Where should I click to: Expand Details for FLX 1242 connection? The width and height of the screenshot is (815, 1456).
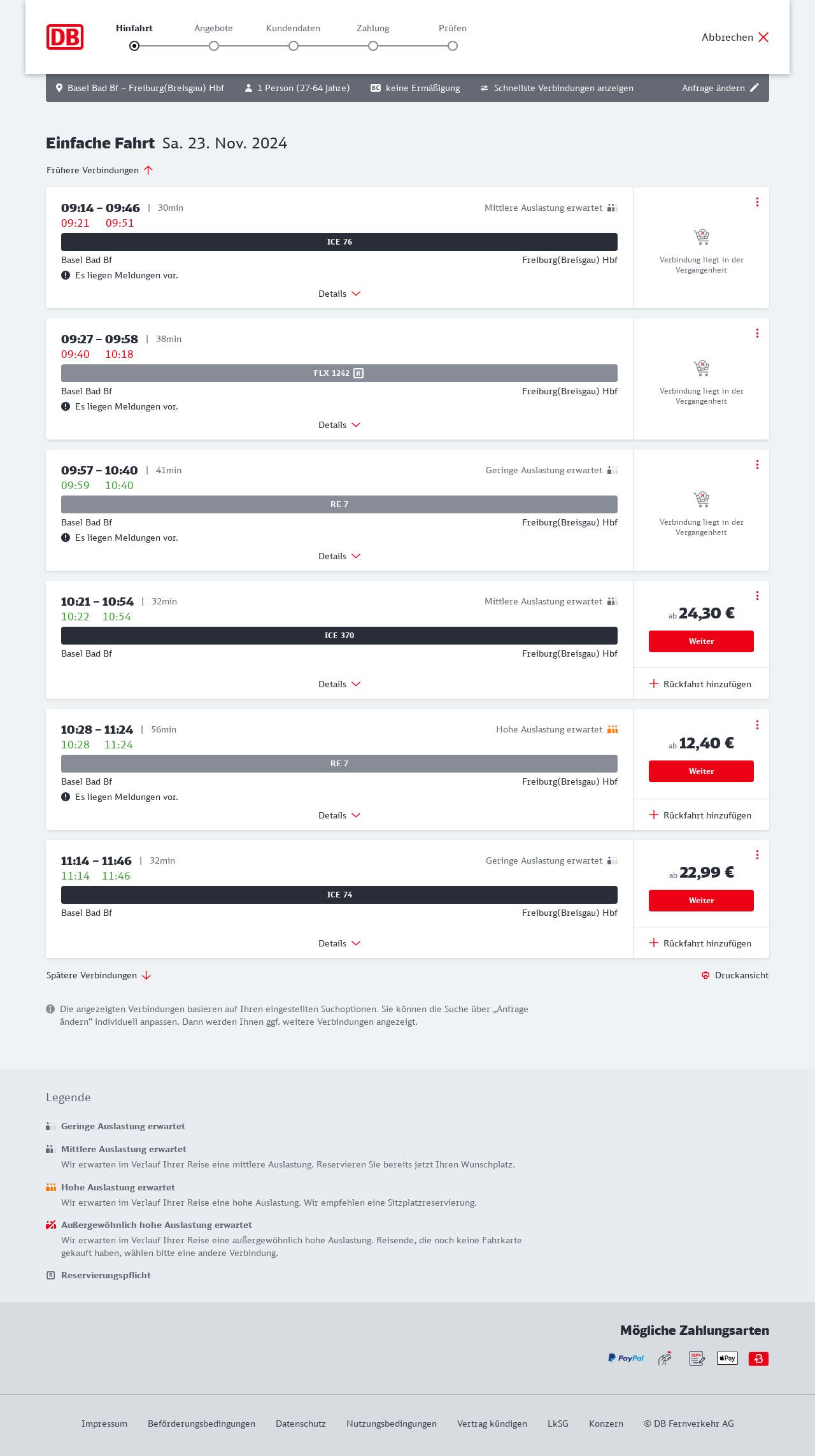pos(339,425)
